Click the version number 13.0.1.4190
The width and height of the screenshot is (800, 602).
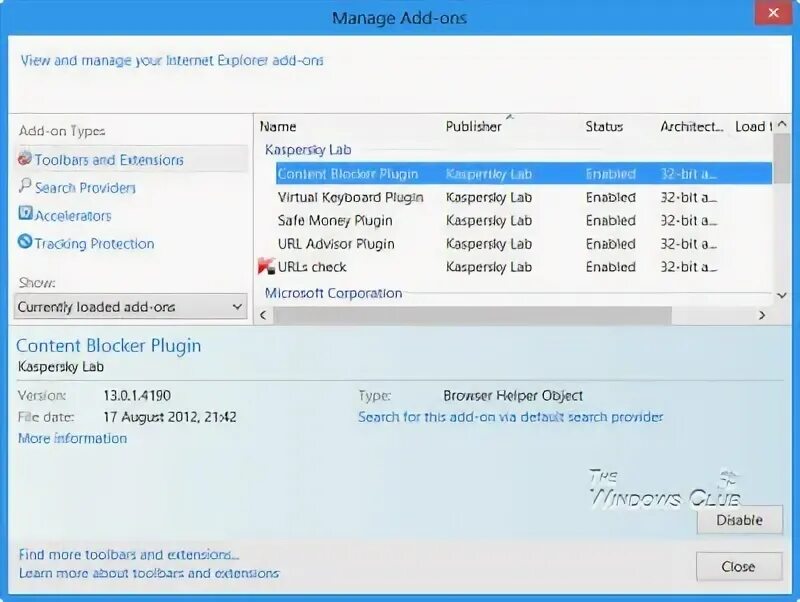tap(137, 395)
